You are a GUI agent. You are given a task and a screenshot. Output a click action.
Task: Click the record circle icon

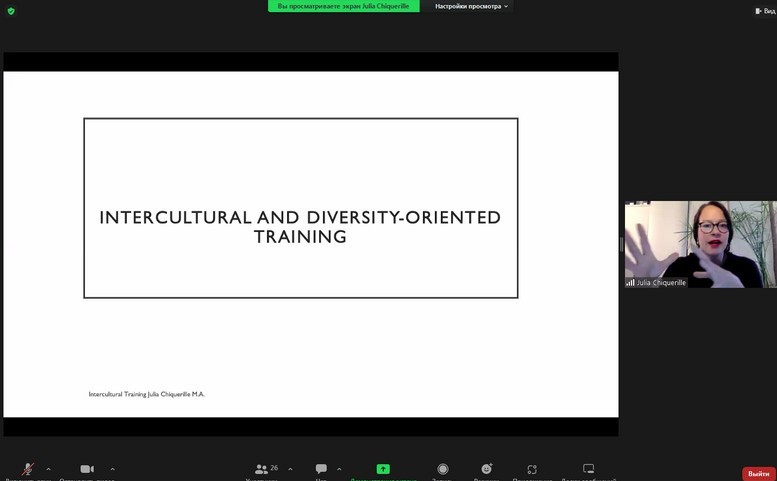coord(443,469)
